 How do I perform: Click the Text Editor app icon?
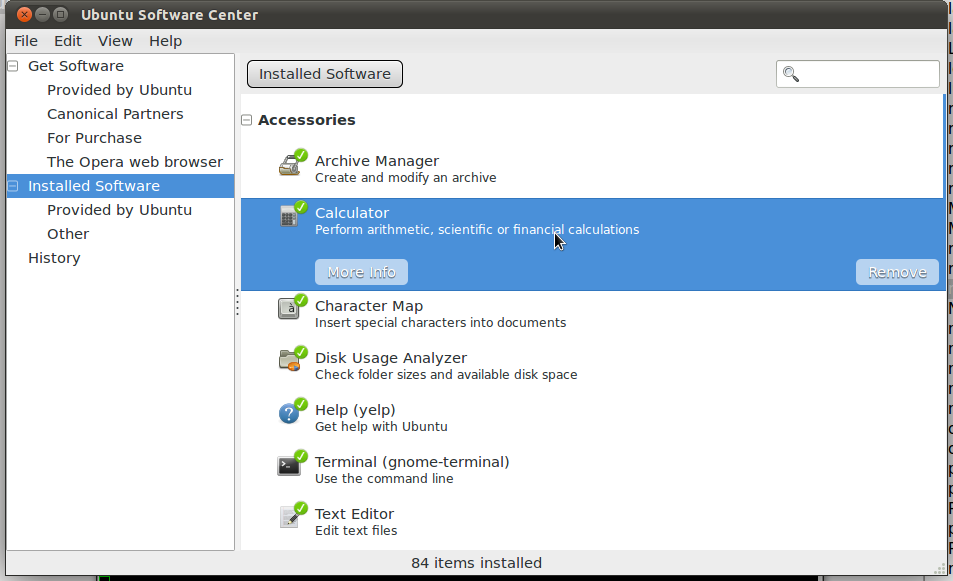tap(291, 517)
